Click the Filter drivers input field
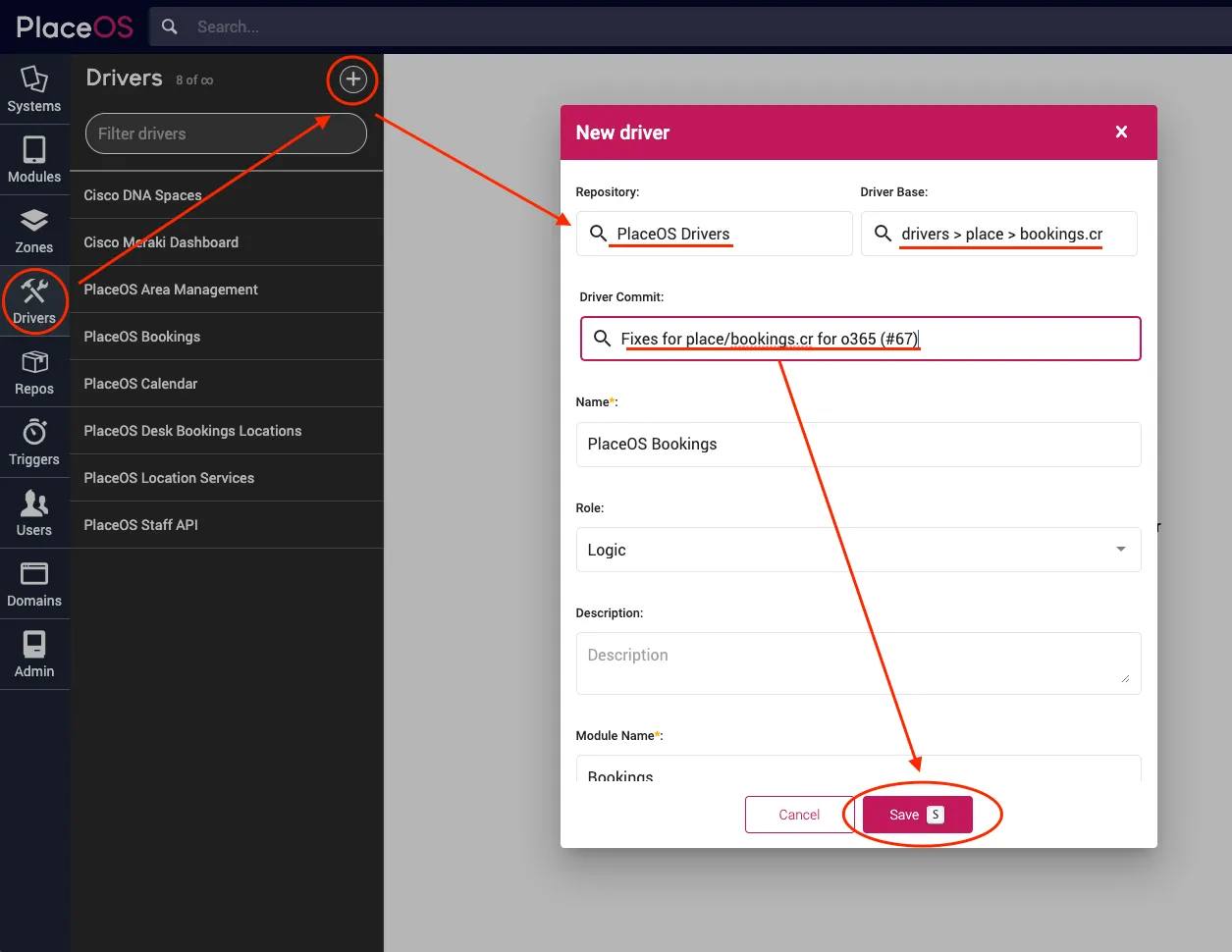The height and width of the screenshot is (952, 1232). click(226, 132)
